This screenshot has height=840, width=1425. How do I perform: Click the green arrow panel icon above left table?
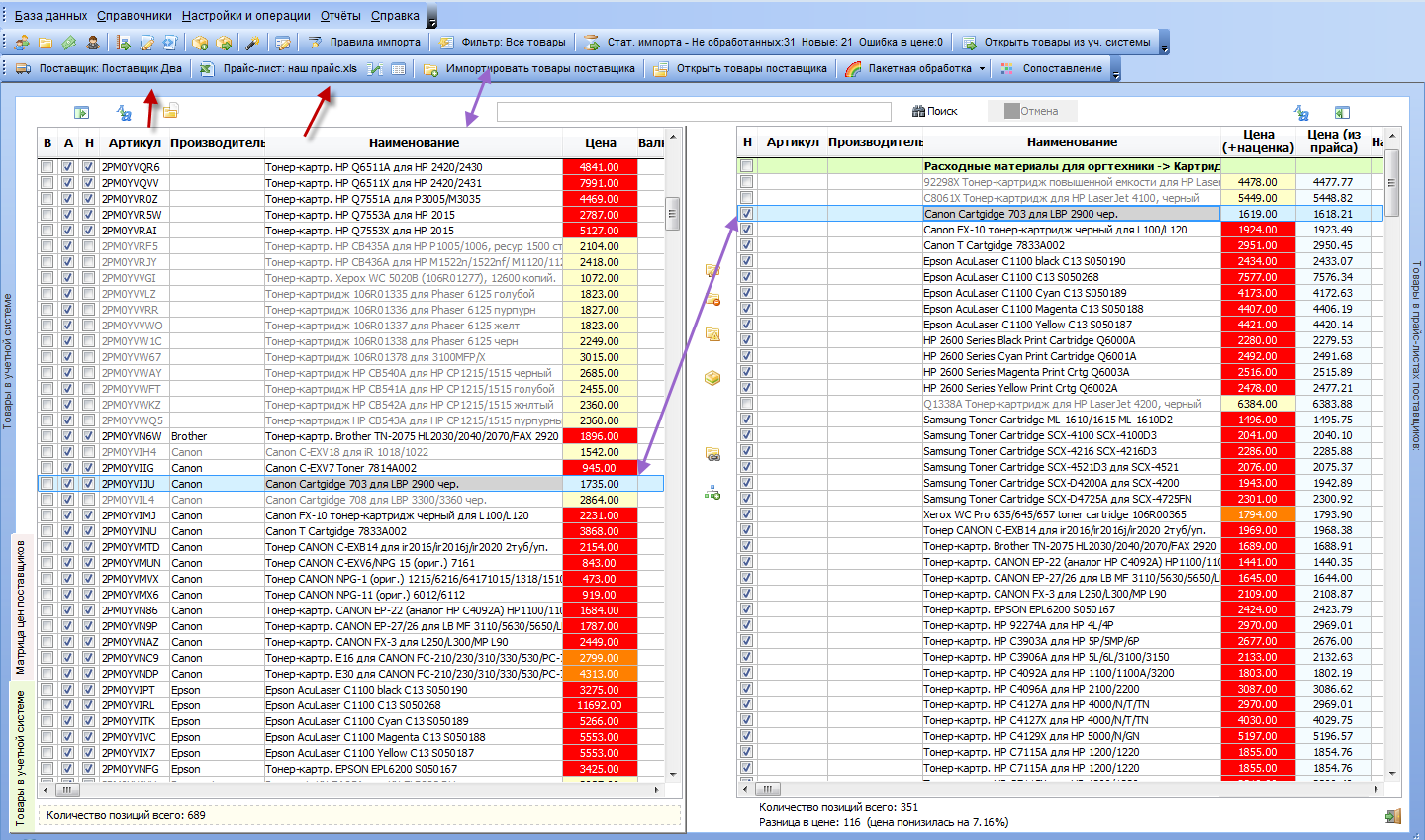pyautogui.click(x=81, y=113)
